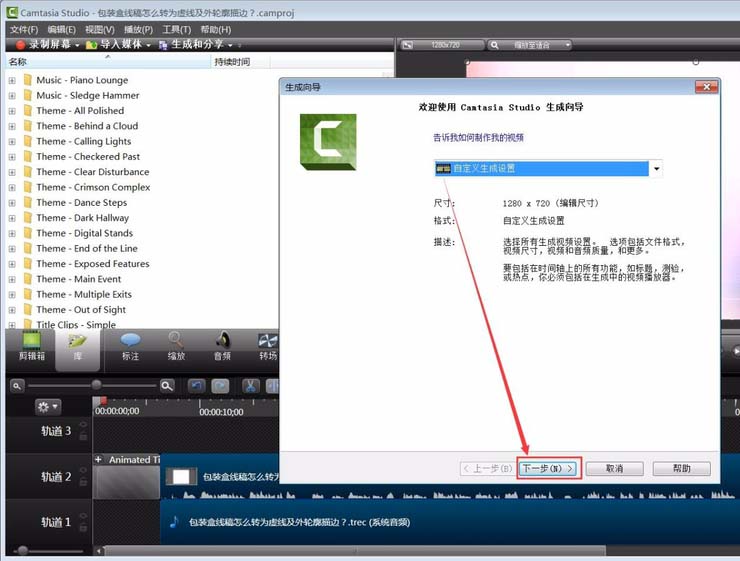The width and height of the screenshot is (740, 561).
Task: Toggle lock on 轨道 1
Action: click(x=83, y=527)
